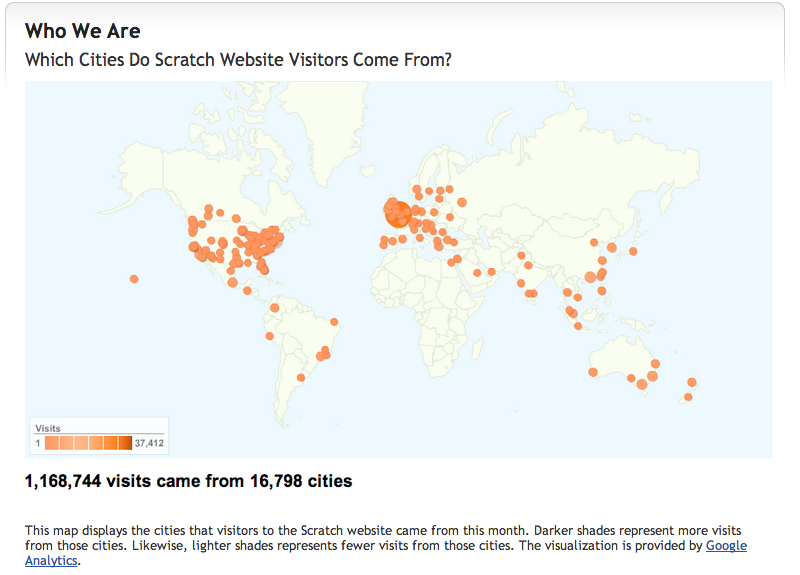This screenshot has width=800, height=575.
Task: Click the Java island marker in Indonesia
Action: point(578,326)
